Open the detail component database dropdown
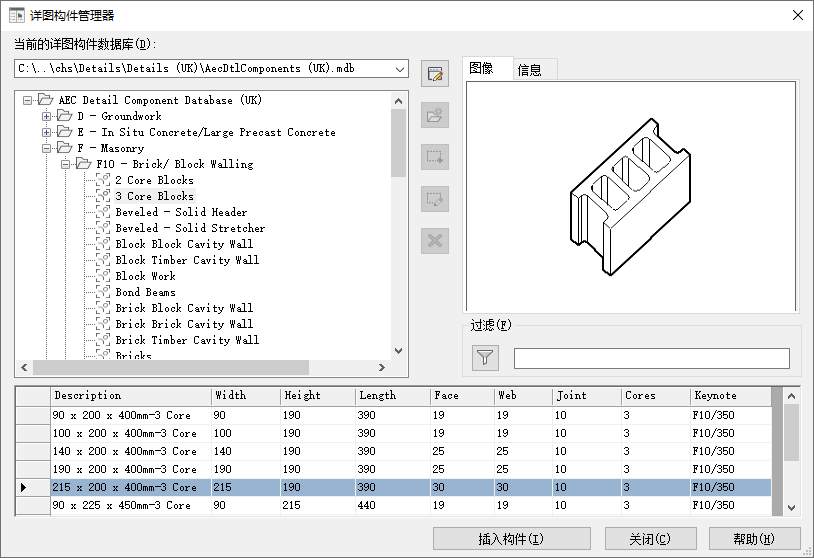This screenshot has height=558, width=814. 399,69
